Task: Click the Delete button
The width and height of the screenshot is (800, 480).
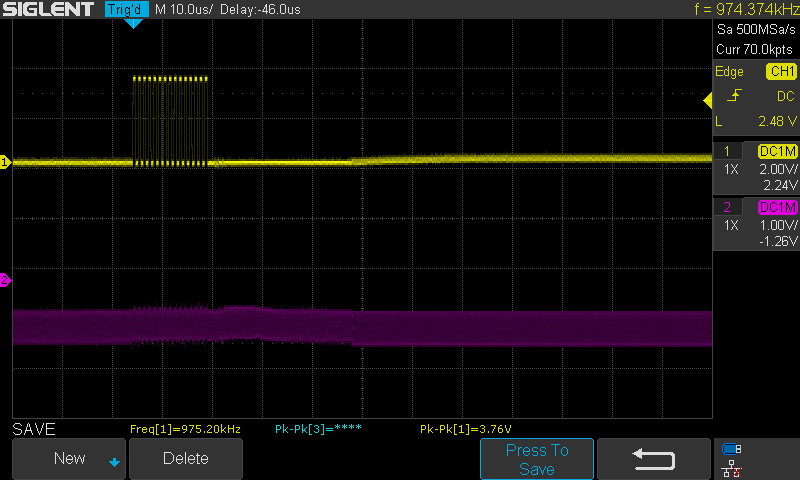Action: pyautogui.click(x=186, y=458)
